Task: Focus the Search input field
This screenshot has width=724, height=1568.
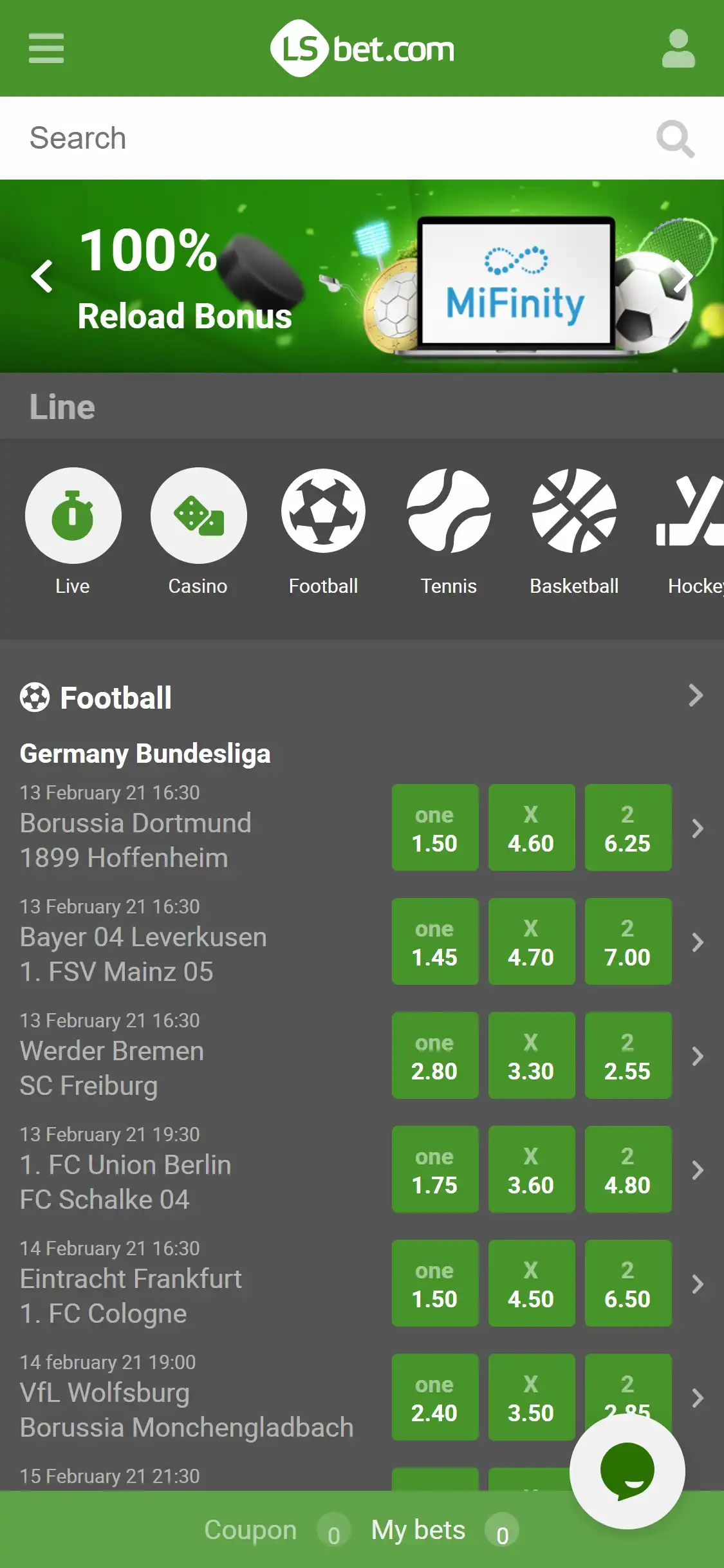Action: [x=322, y=138]
